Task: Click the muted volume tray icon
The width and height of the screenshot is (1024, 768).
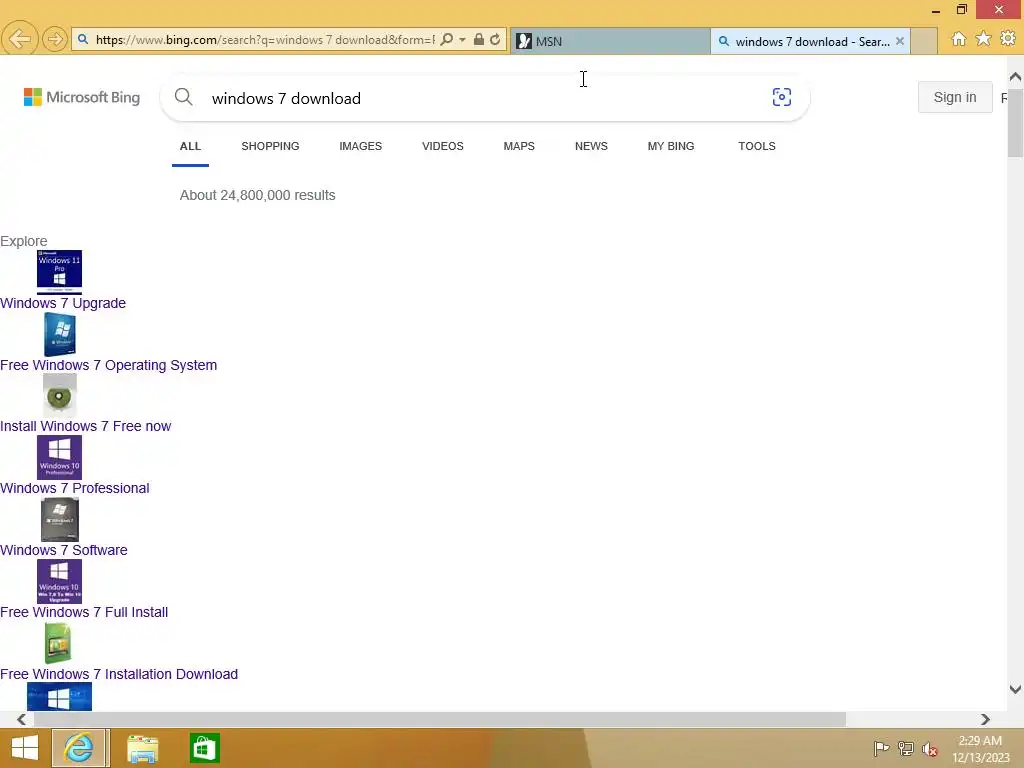Action: click(x=930, y=749)
